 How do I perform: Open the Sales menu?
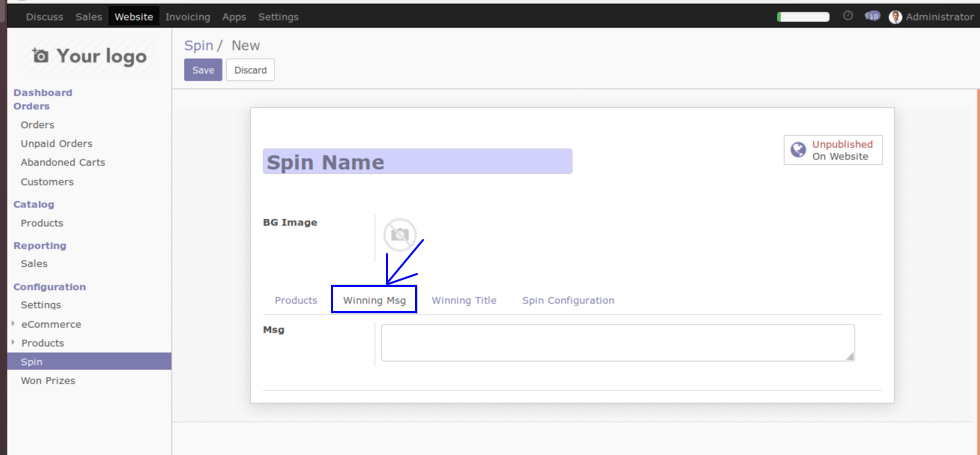(89, 17)
